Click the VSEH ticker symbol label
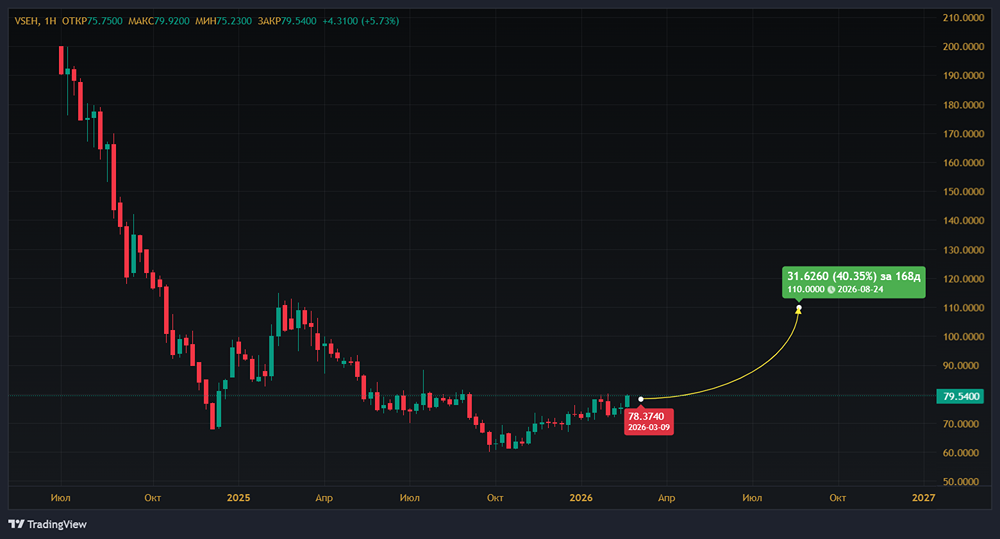This screenshot has height=539, width=1000. pyautogui.click(x=26, y=21)
